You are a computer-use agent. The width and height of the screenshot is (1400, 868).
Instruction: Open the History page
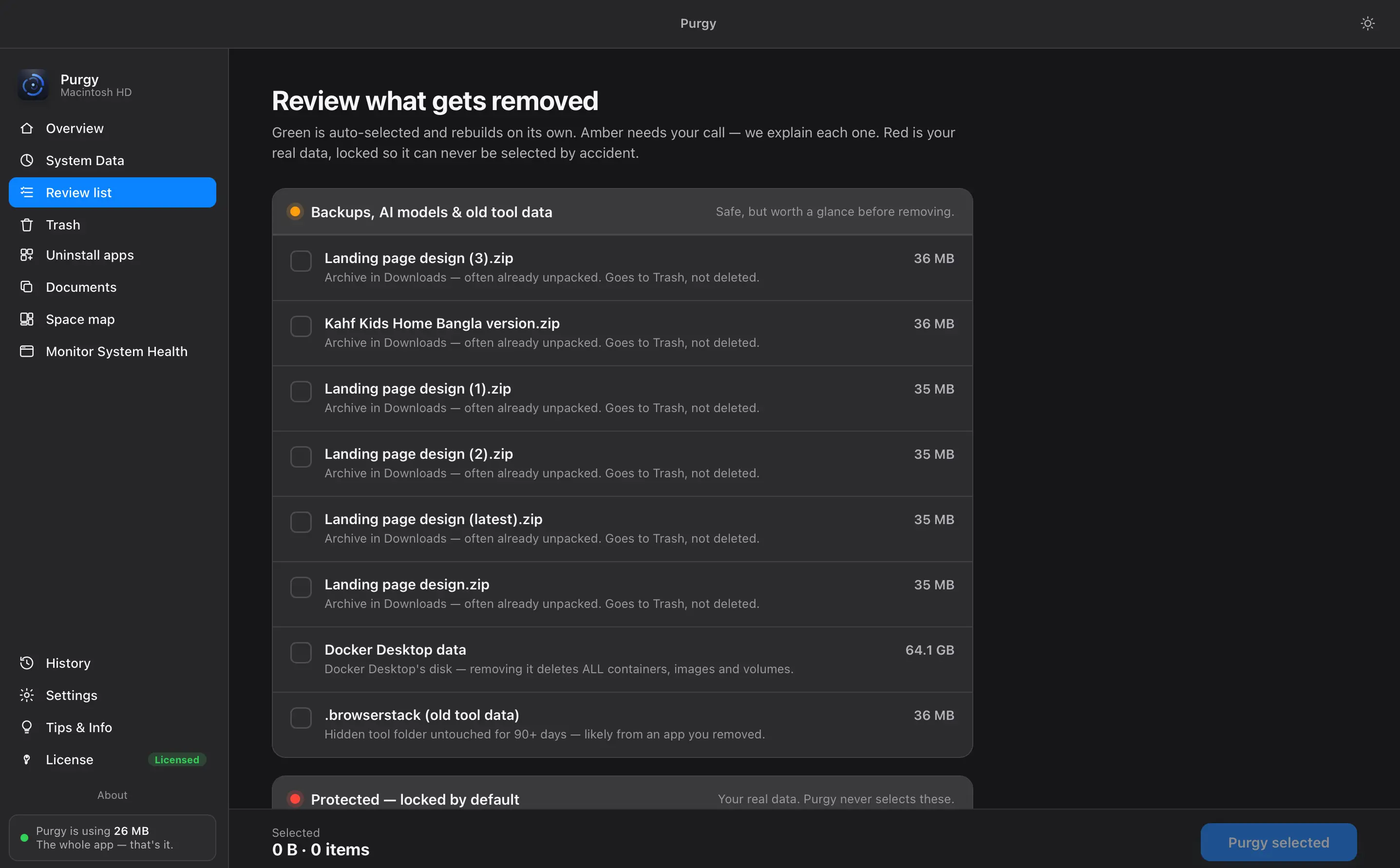[x=113, y=663]
